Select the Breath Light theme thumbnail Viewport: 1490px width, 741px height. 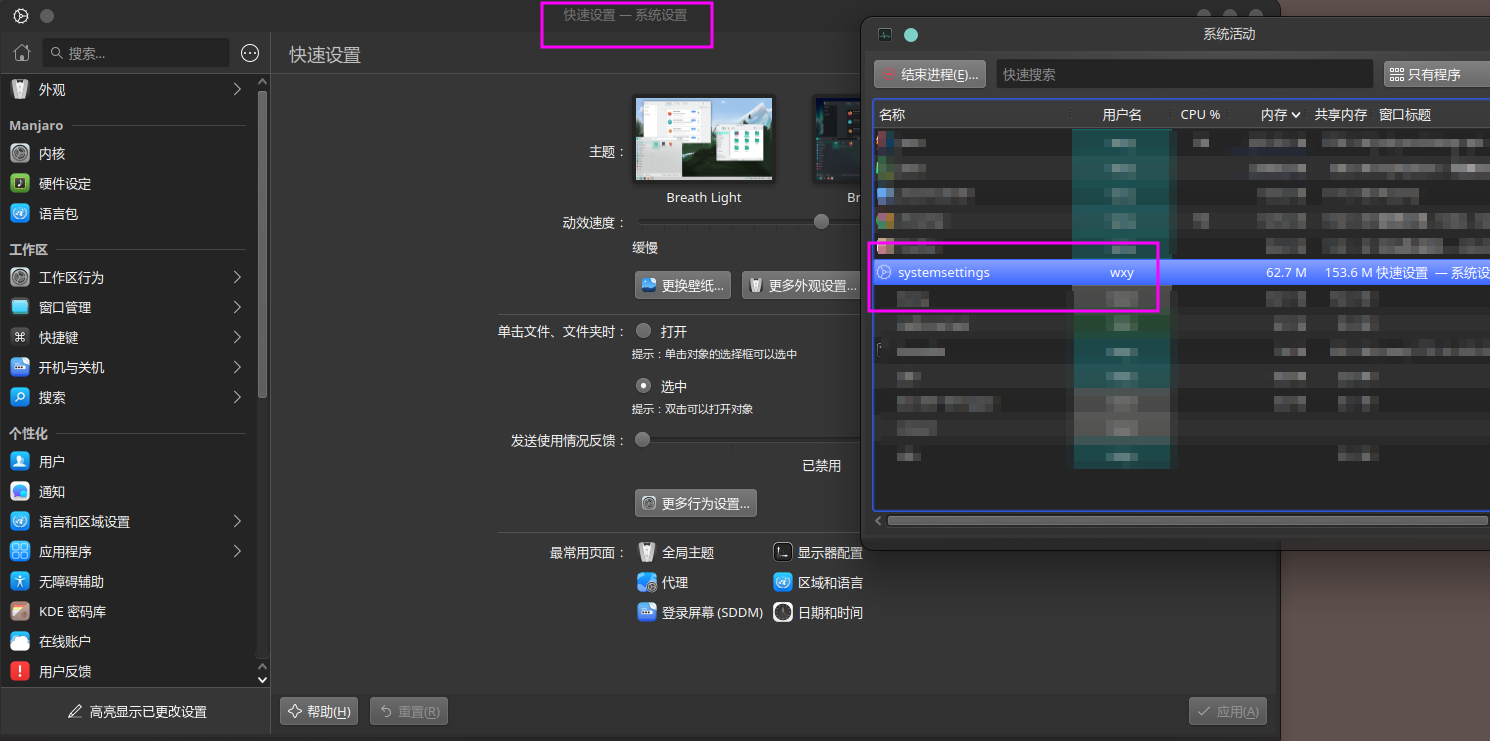(x=704, y=140)
